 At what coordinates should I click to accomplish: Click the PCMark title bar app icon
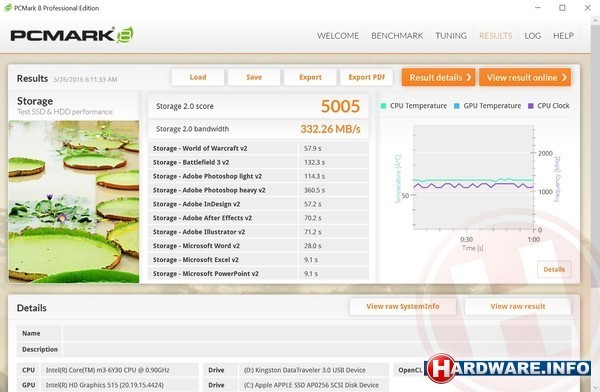[8, 8]
